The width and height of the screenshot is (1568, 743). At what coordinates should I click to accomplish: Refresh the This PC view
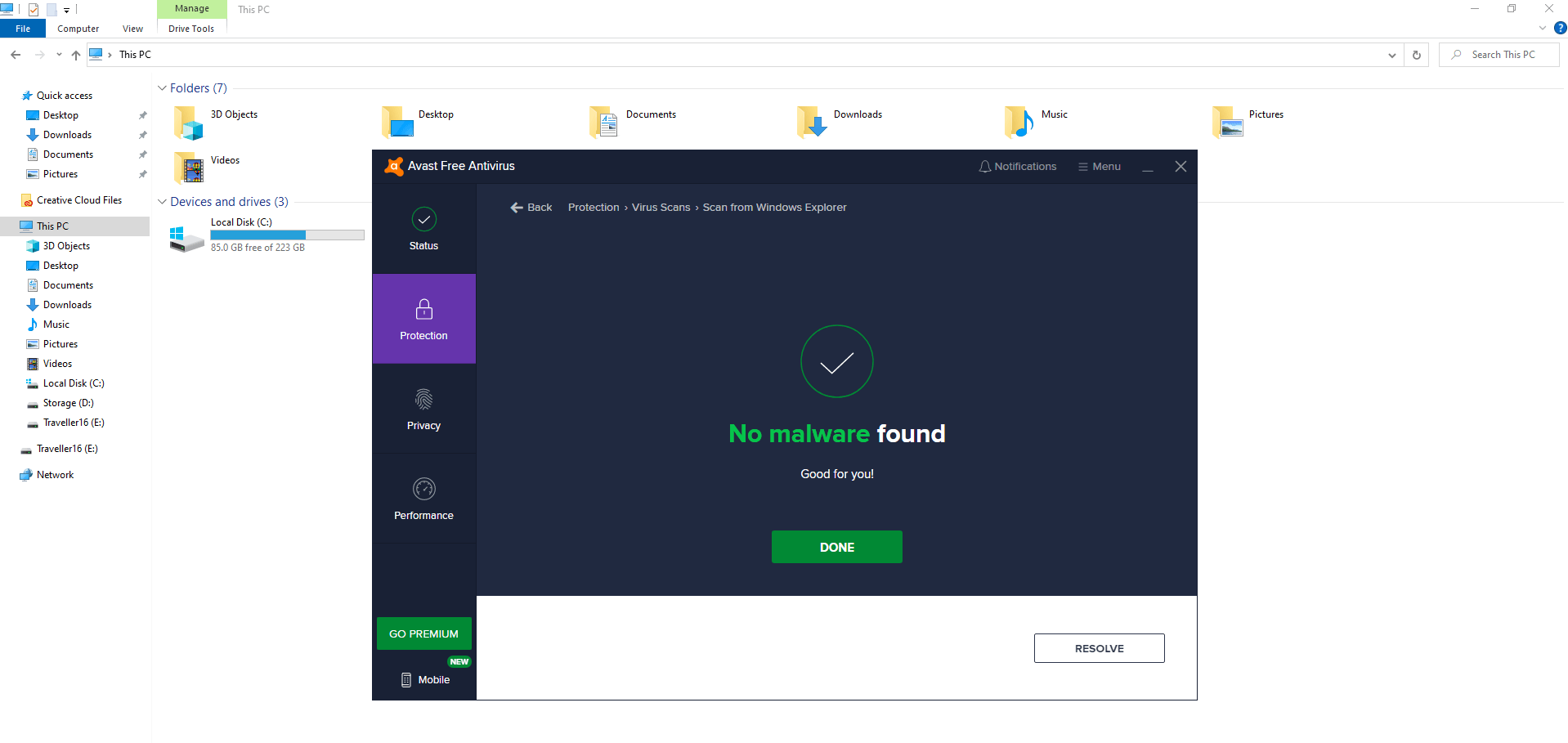pos(1417,55)
